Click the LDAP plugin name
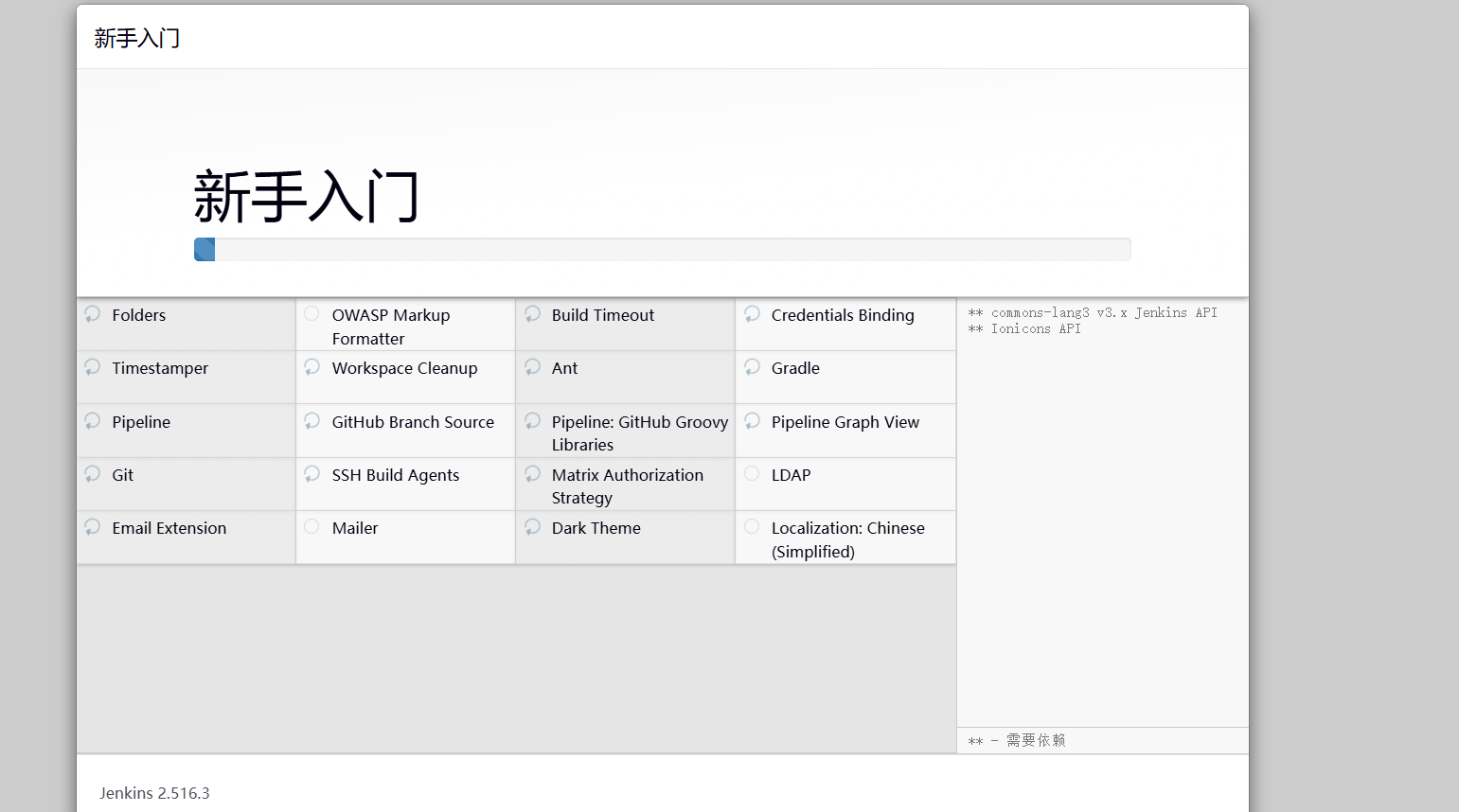The width and height of the screenshot is (1459, 812). (x=791, y=475)
